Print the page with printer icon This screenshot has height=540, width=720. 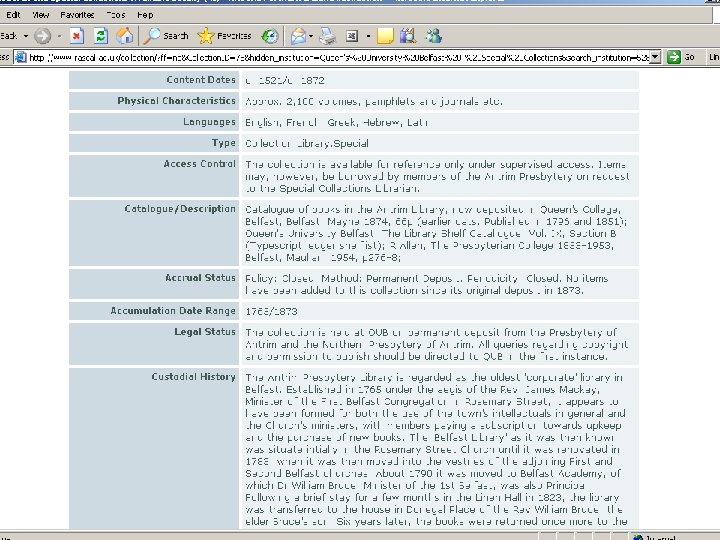(328, 35)
